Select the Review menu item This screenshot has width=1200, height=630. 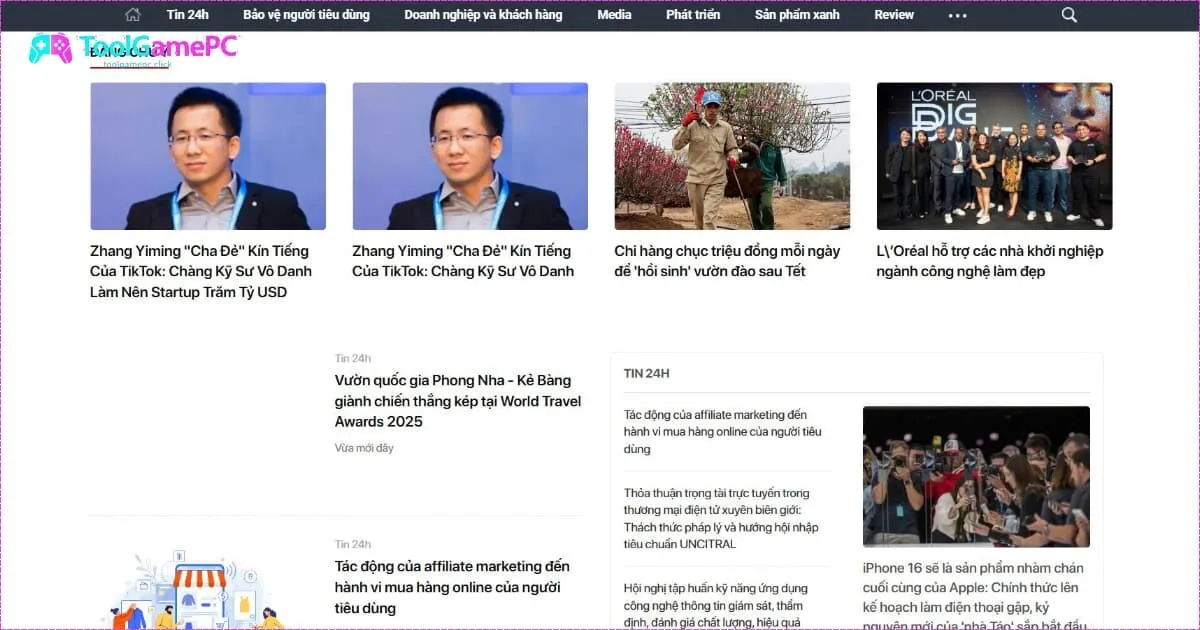click(894, 15)
